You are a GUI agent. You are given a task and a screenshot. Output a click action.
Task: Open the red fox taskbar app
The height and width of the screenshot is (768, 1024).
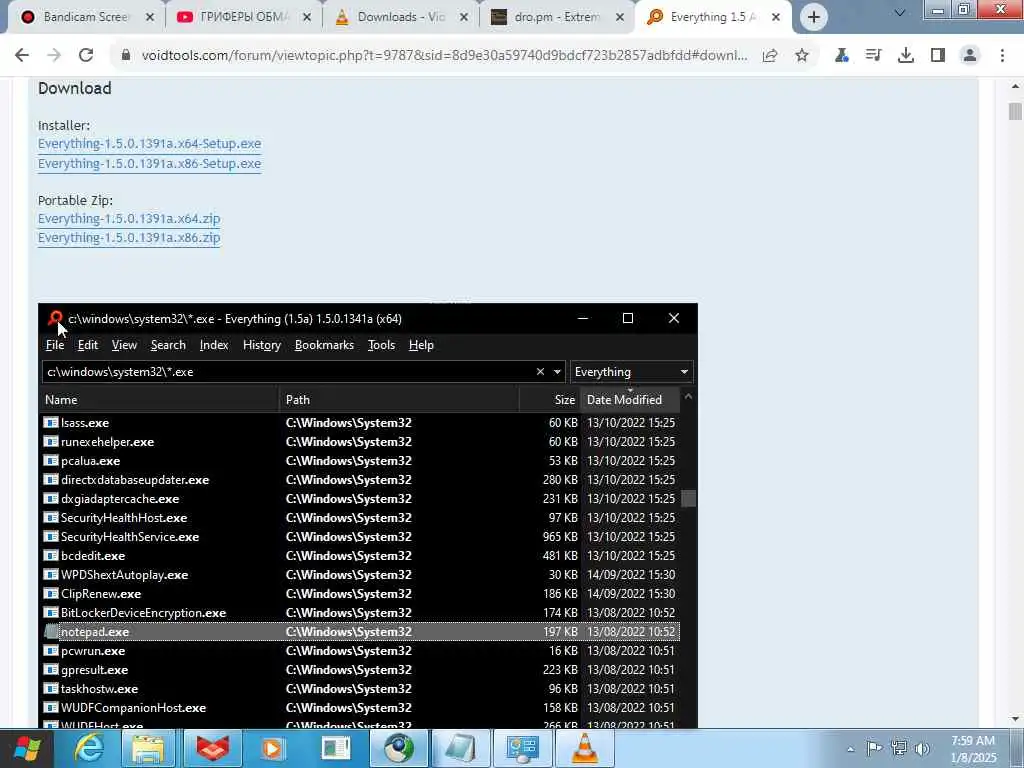pyautogui.click(x=212, y=748)
